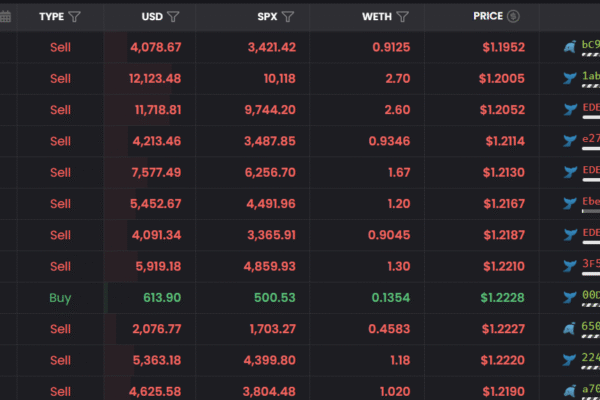The image size is (600, 400).
Task: Toggle price currency with the dollar icon
Action: [x=513, y=17]
